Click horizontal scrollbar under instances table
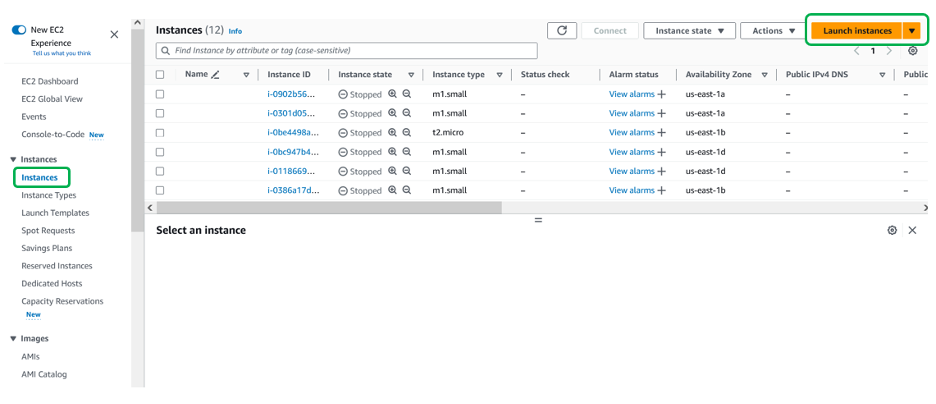Viewport: 936px width, 404px height. [329, 208]
